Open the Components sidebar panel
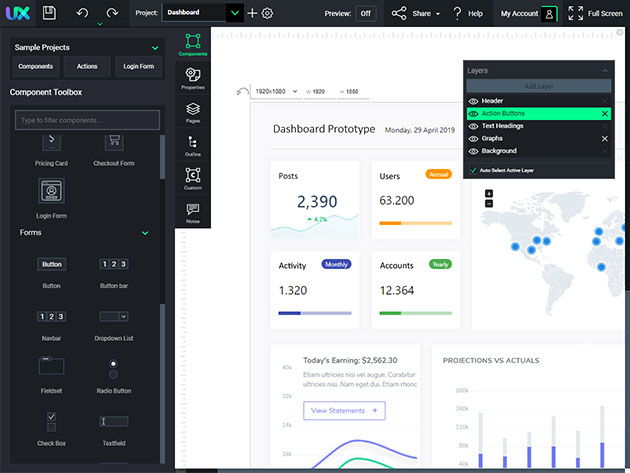This screenshot has width=630, height=473. point(193,45)
